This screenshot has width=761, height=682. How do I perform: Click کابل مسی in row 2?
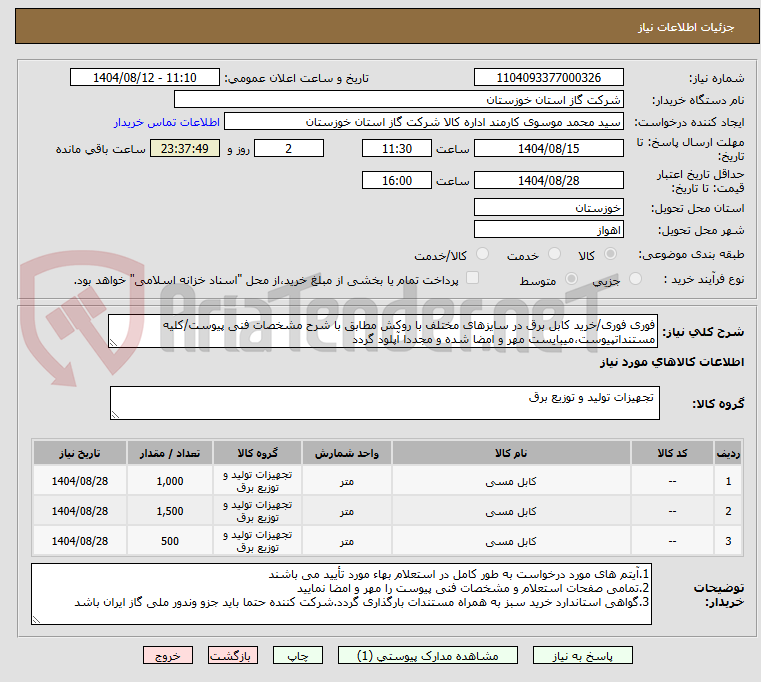tap(511, 511)
